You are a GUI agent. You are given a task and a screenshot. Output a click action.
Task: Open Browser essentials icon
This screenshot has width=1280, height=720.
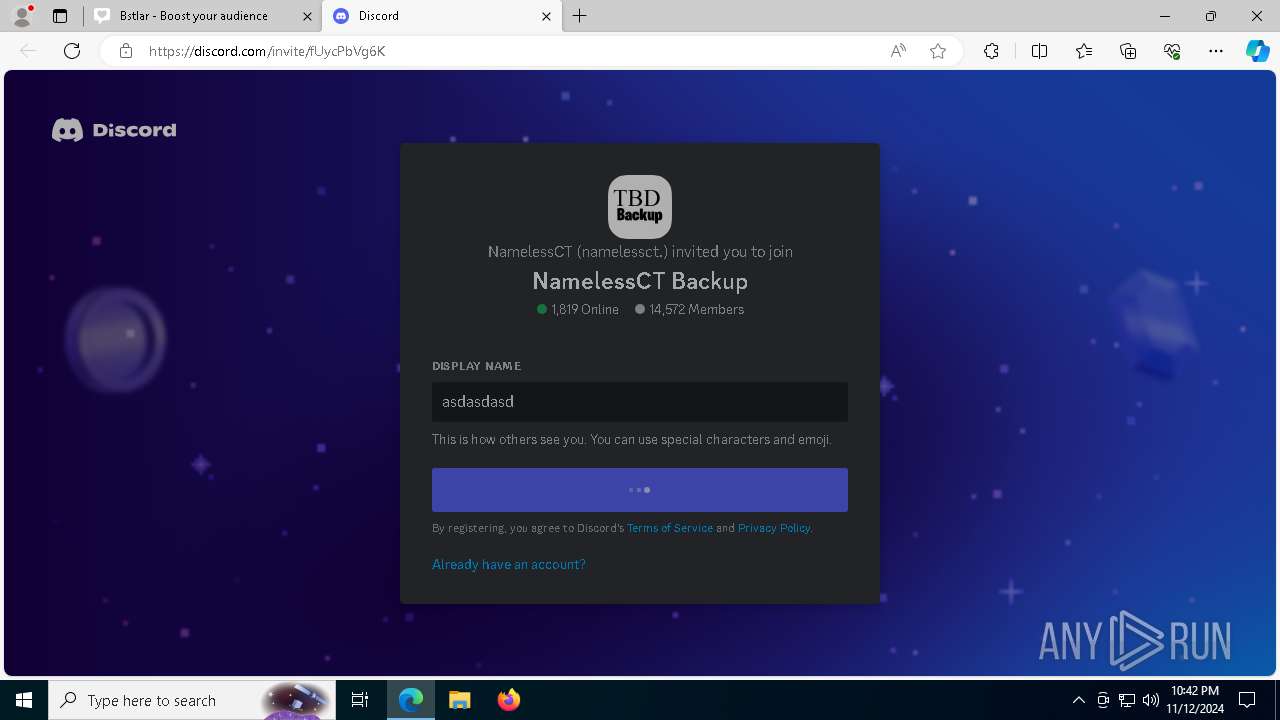[x=1172, y=51]
